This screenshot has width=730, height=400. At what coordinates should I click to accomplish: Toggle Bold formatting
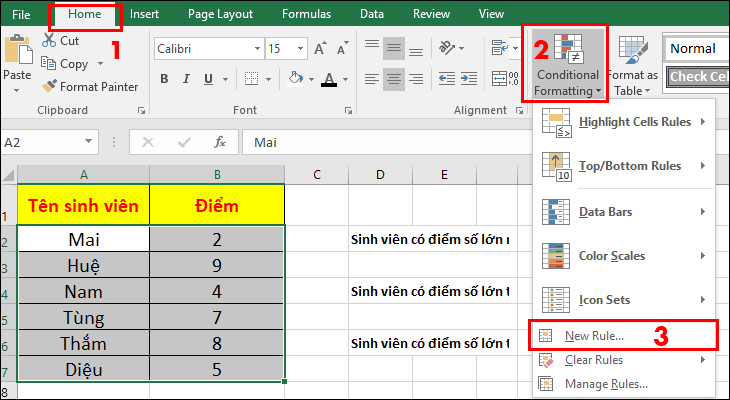point(164,78)
